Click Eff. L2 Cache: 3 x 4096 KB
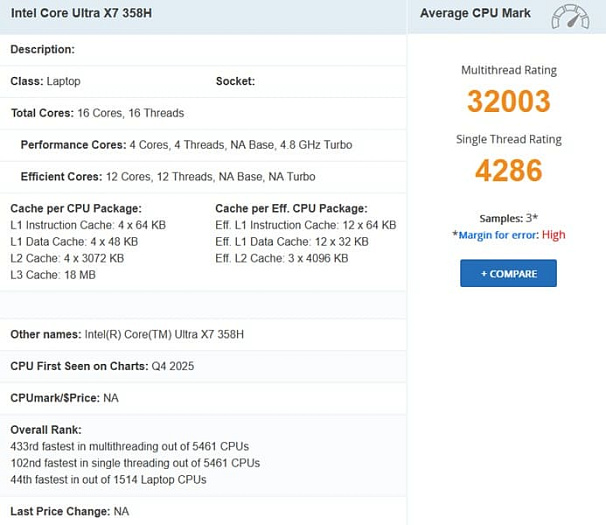 282,258
